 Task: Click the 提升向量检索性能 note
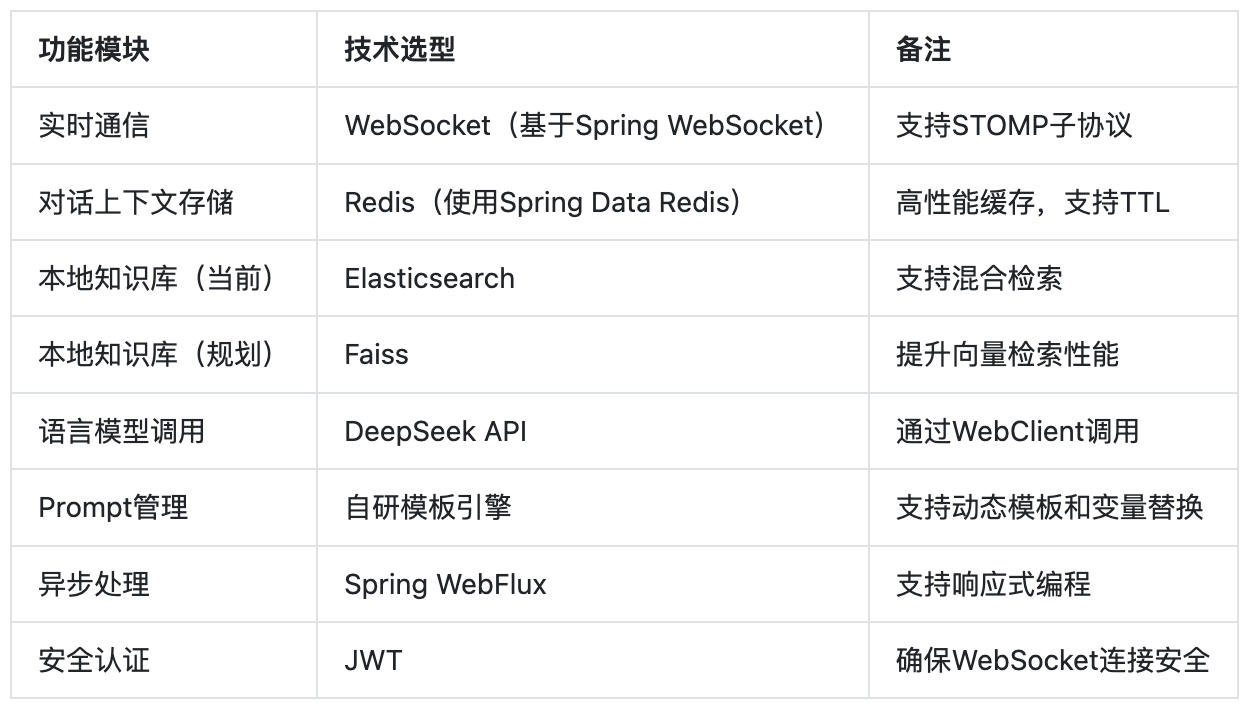coord(1007,354)
